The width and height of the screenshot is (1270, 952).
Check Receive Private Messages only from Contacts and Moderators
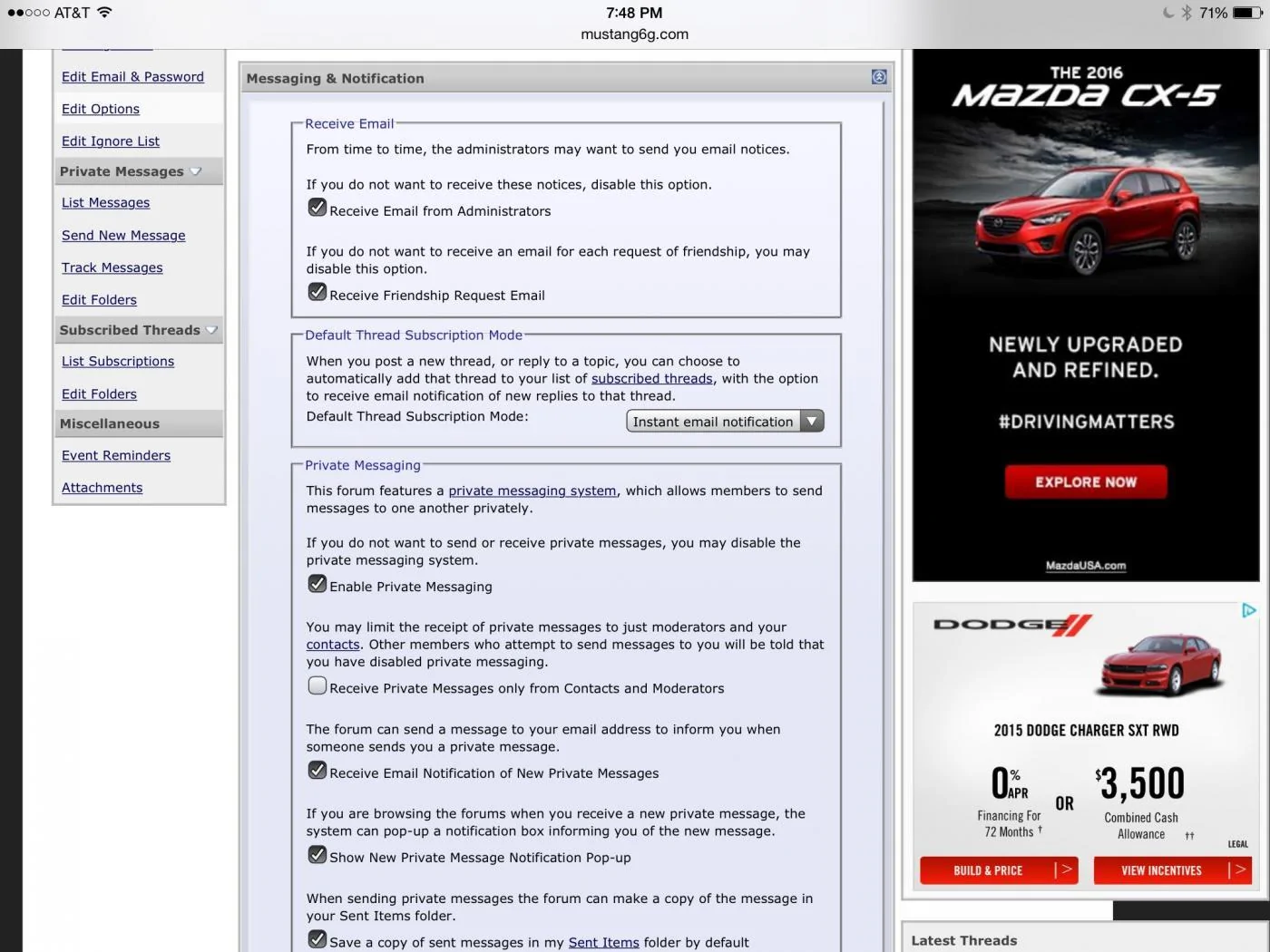coord(317,685)
